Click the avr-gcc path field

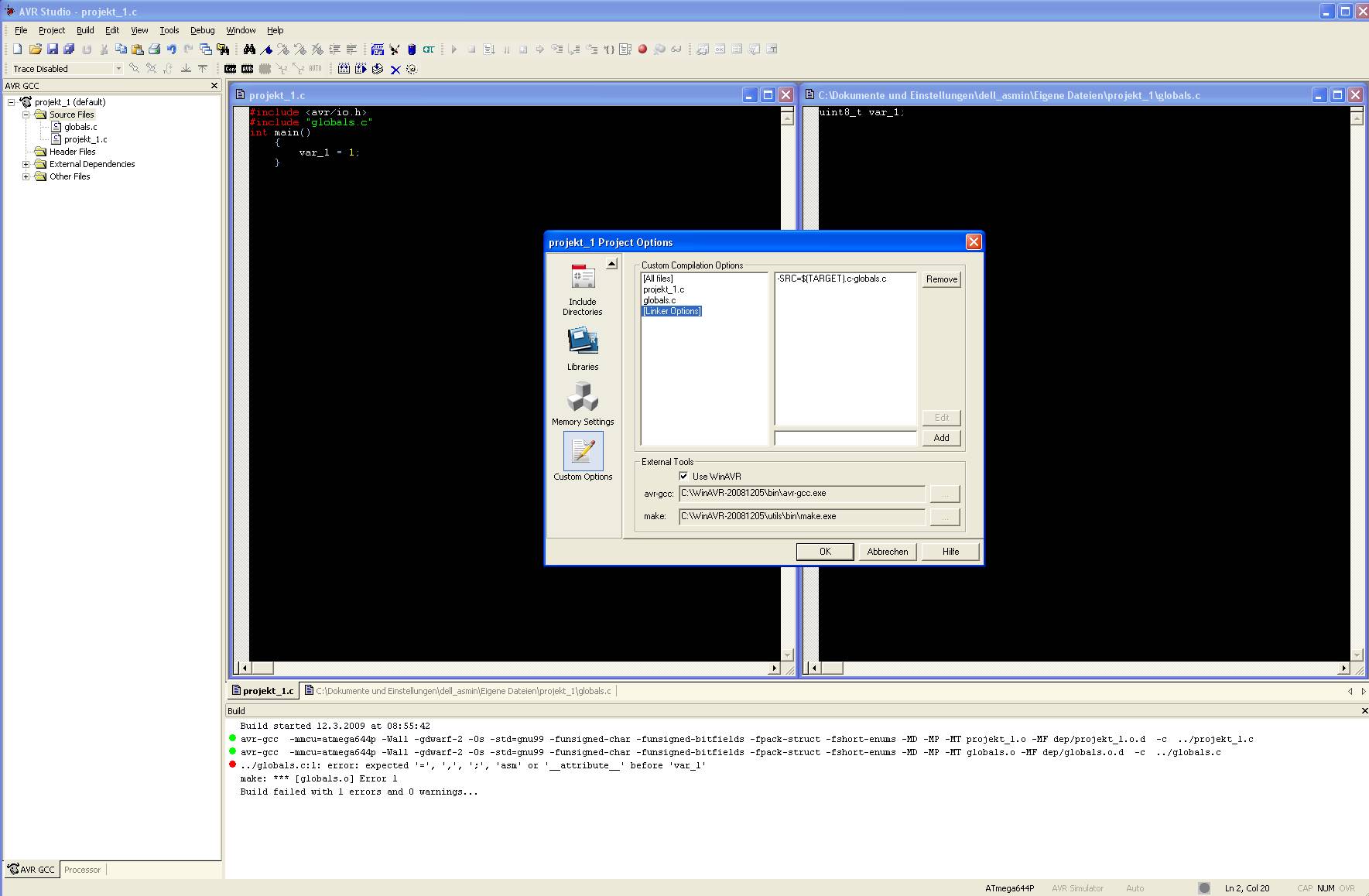pos(802,493)
